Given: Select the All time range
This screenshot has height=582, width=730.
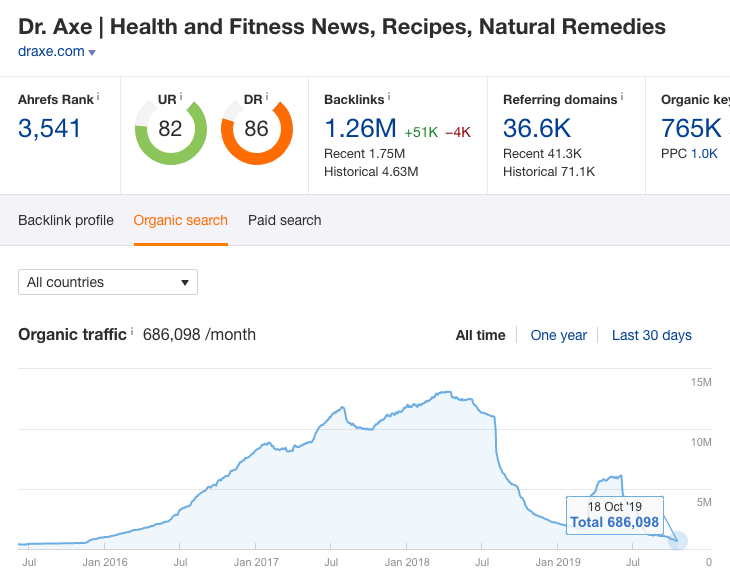Looking at the screenshot, I should coord(480,335).
